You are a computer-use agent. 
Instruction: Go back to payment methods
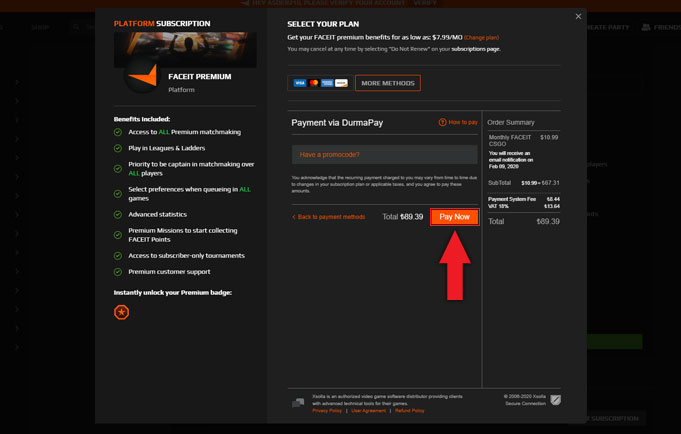pos(329,217)
